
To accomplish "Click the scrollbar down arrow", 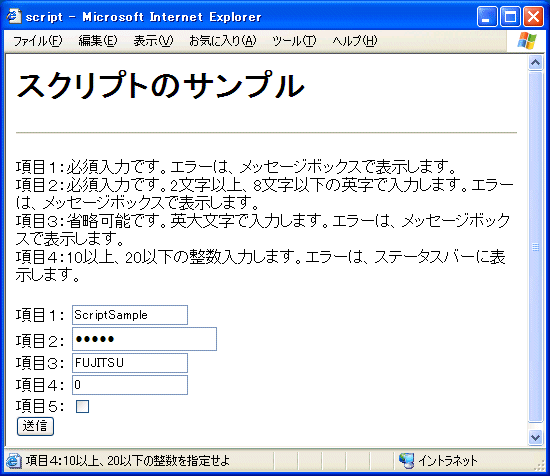I will 535,437.
